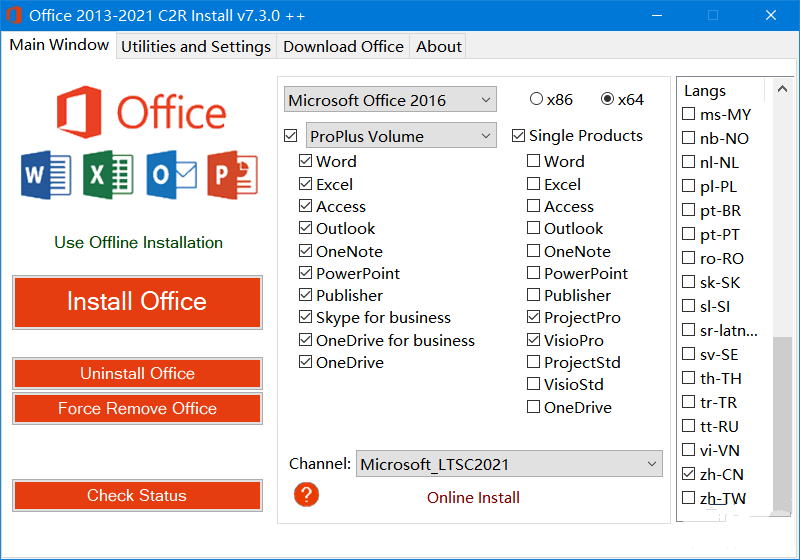Enable the vi-VN language checkbox
800x560 pixels.
(x=688, y=449)
